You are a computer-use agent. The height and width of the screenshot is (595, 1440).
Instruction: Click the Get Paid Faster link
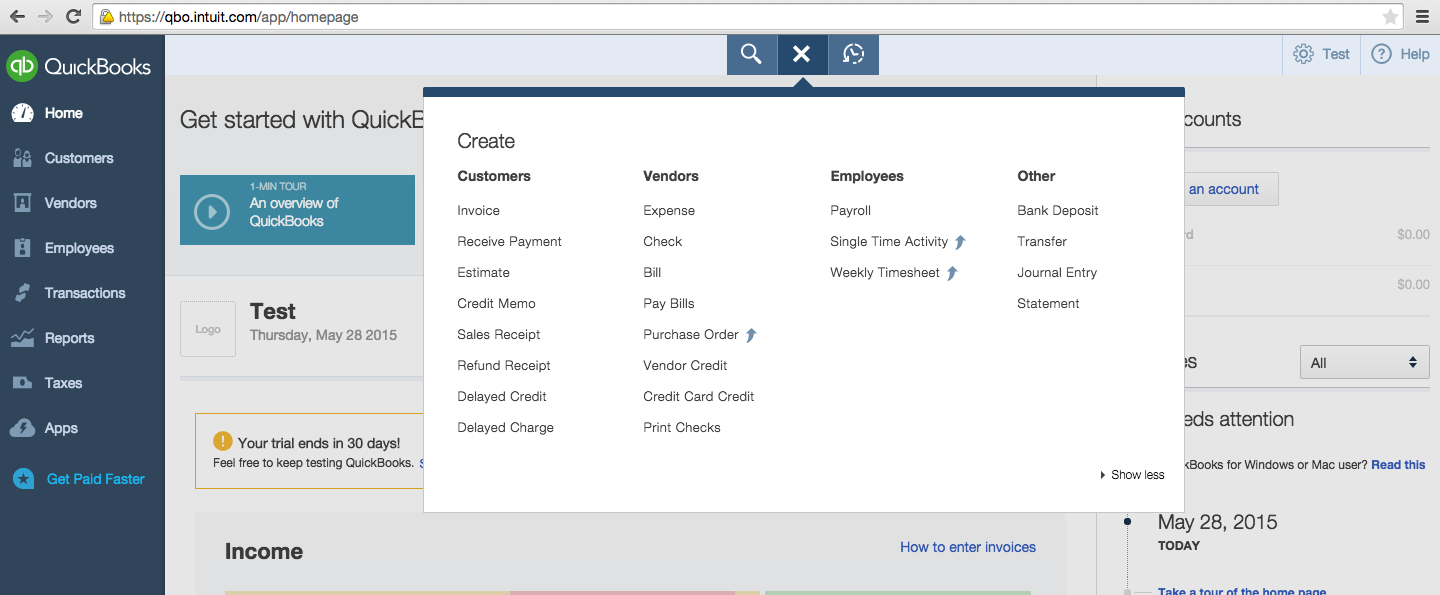click(x=95, y=479)
